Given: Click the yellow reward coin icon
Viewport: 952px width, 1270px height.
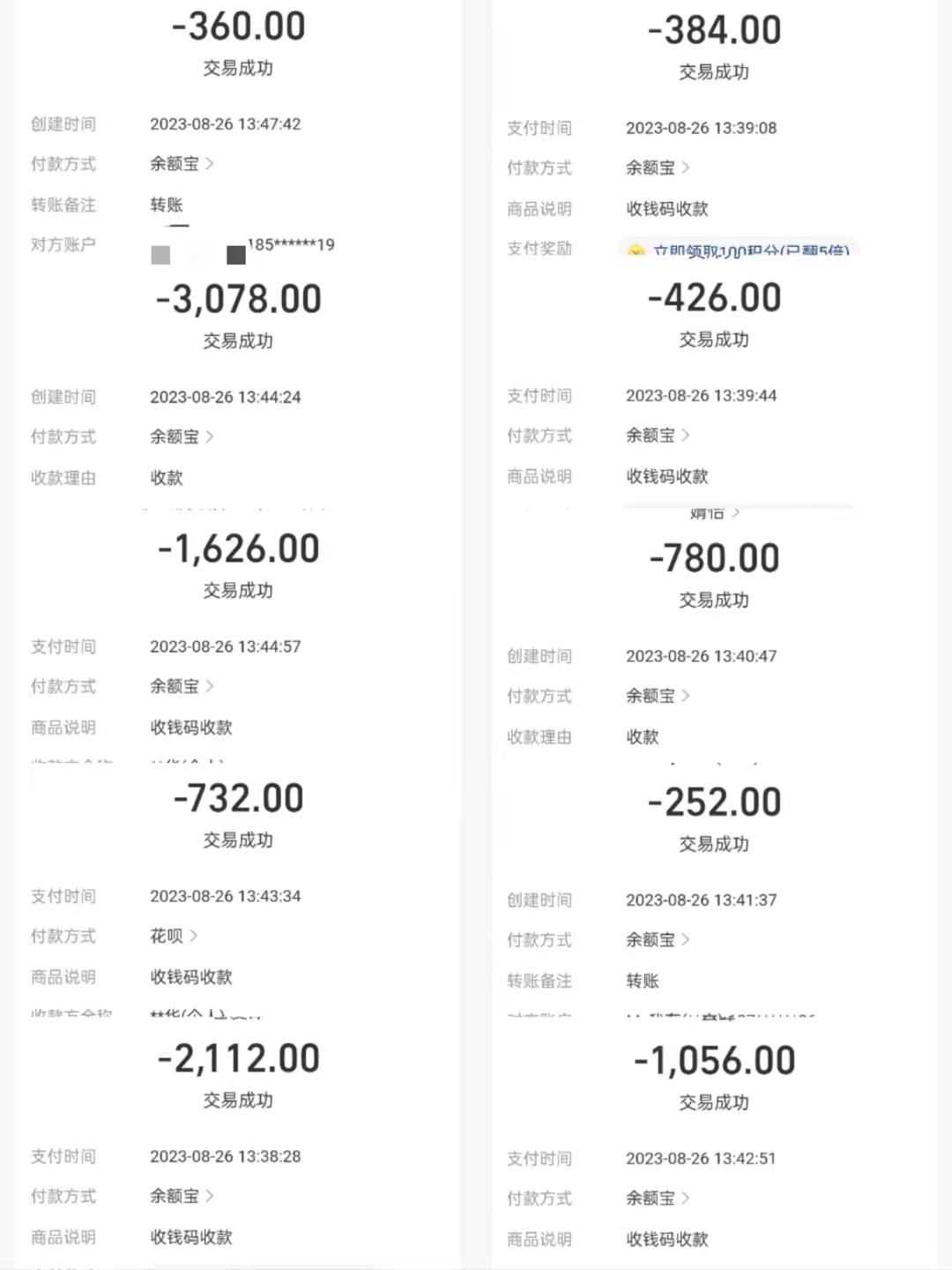Looking at the screenshot, I should tap(636, 250).
